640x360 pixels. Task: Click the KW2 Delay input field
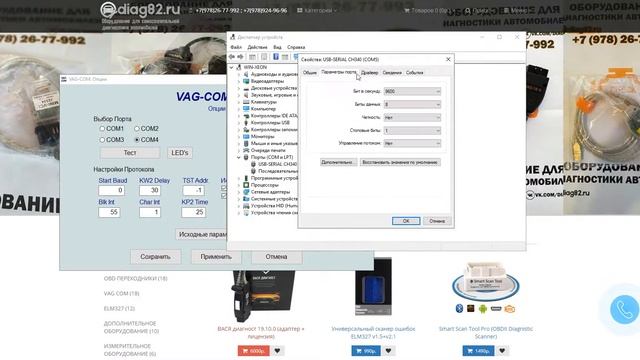coord(150,190)
